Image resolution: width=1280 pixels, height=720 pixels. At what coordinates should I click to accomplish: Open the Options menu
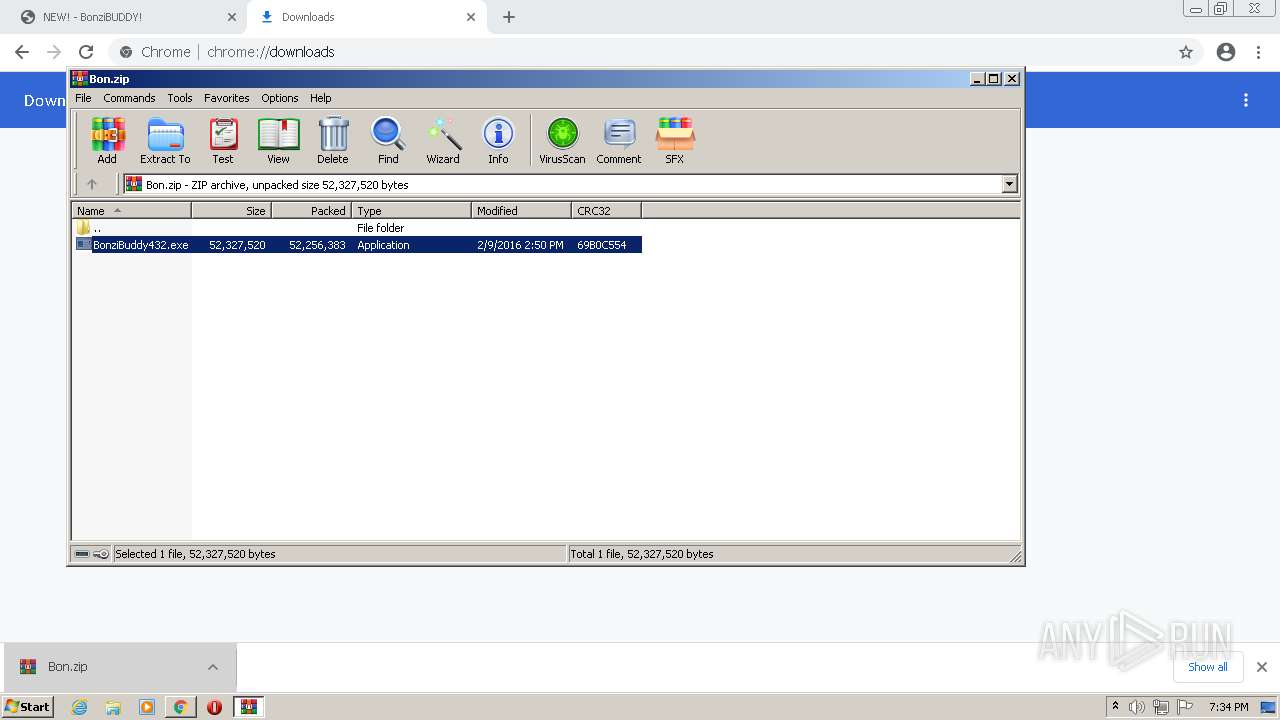tap(280, 98)
